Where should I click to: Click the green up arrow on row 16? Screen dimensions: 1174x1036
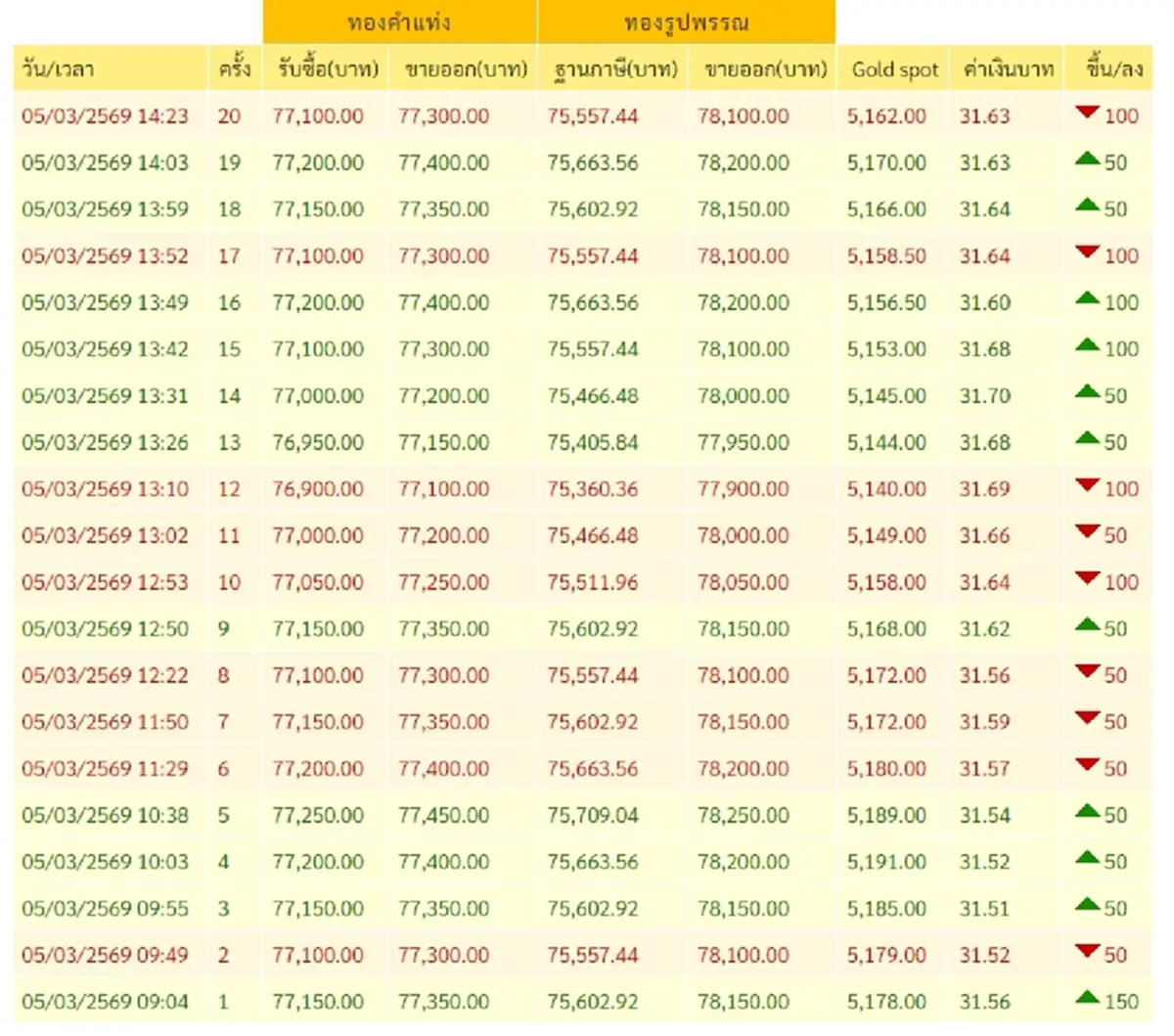click(x=1088, y=299)
